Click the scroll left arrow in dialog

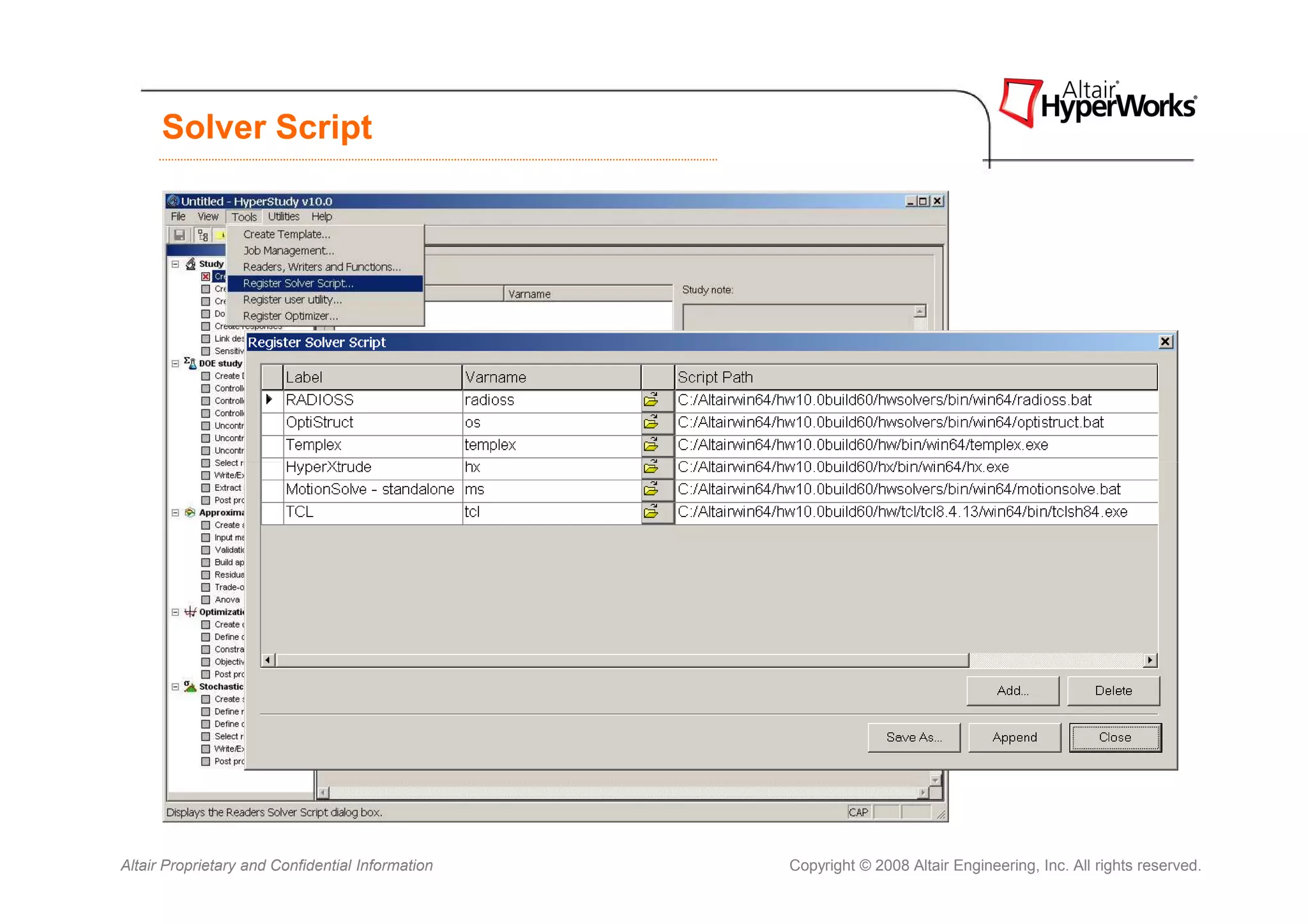click(268, 660)
